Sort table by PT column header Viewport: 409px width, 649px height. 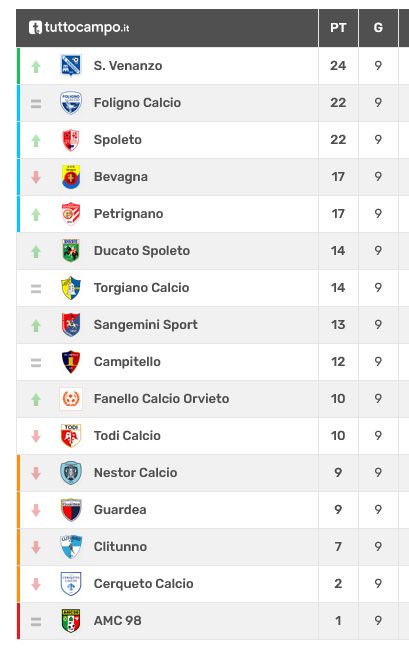coord(338,28)
